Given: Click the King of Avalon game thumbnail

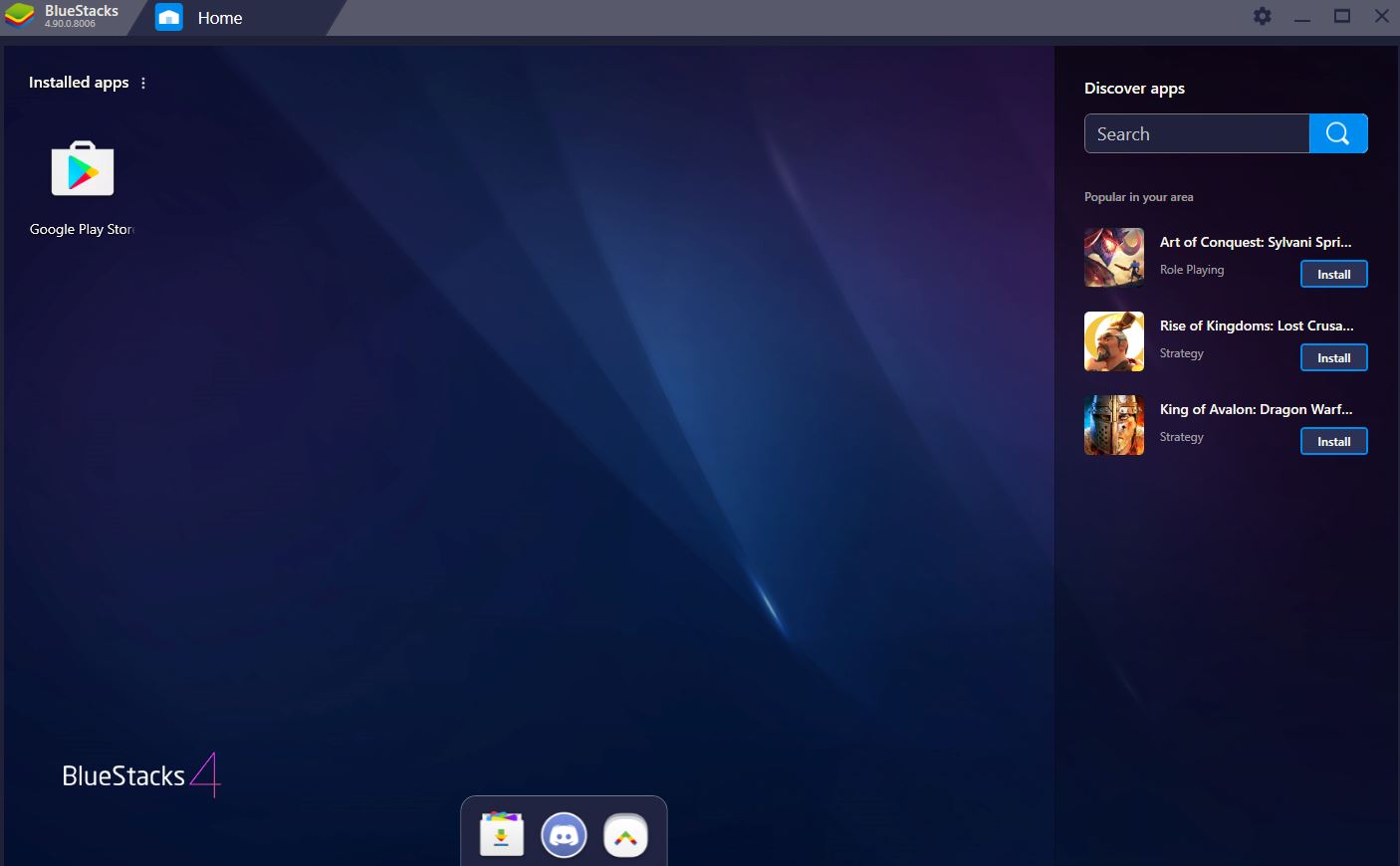Looking at the screenshot, I should click(x=1113, y=425).
